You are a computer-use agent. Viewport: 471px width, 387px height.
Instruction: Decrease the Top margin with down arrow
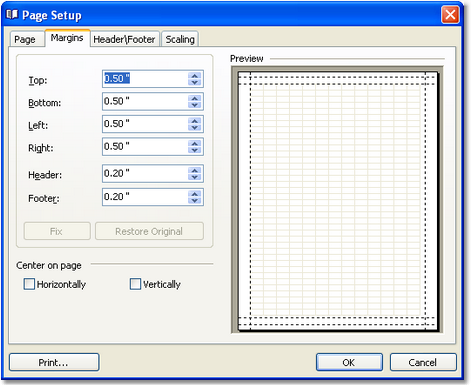[x=195, y=82]
